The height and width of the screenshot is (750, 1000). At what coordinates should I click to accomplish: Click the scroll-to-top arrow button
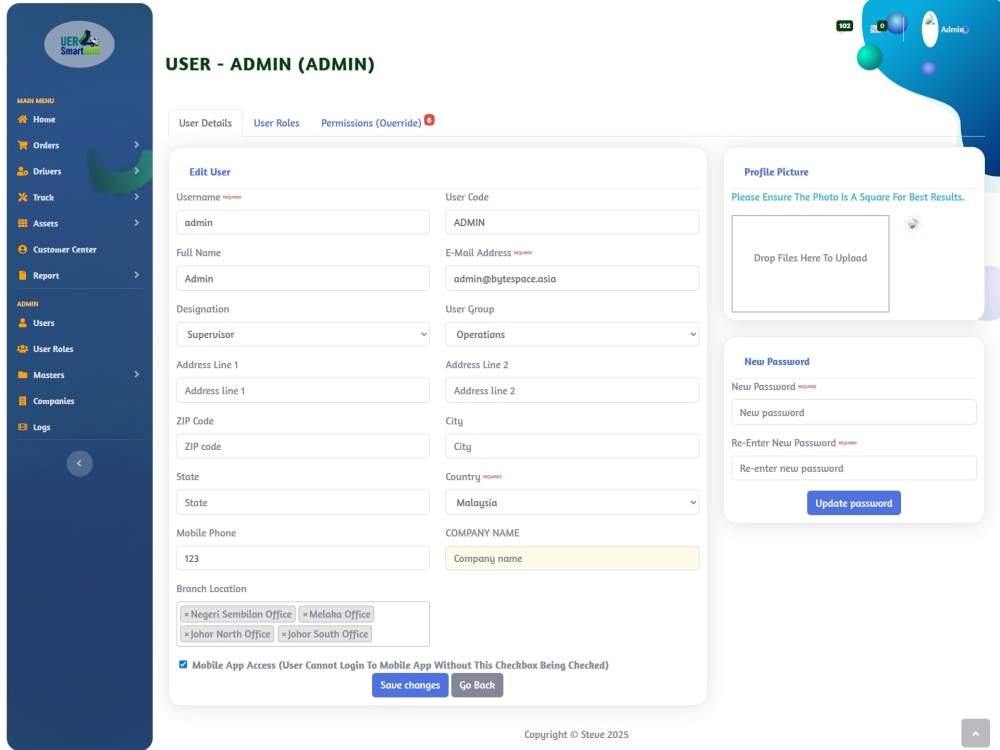pos(975,733)
